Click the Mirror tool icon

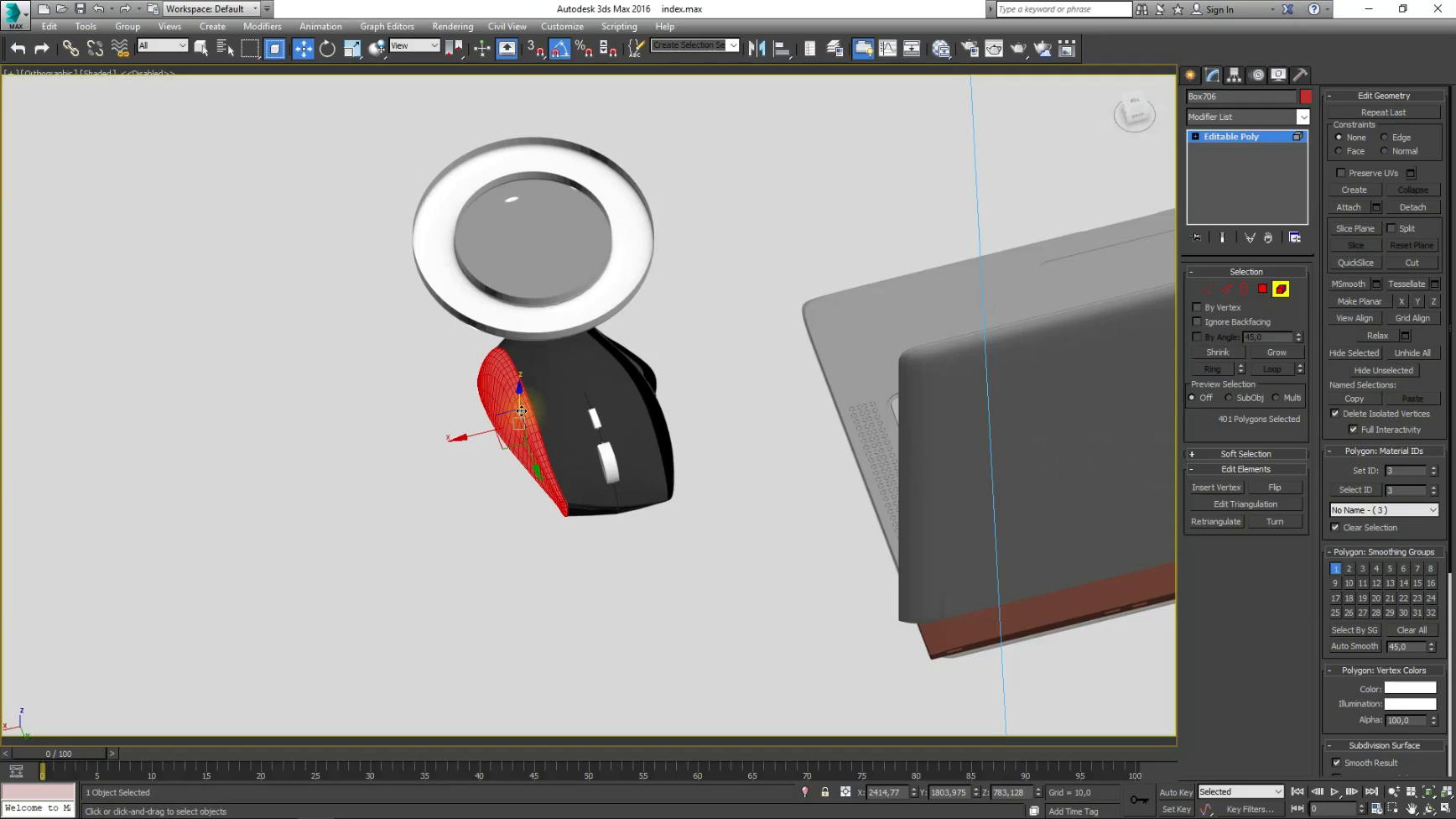pyautogui.click(x=757, y=49)
